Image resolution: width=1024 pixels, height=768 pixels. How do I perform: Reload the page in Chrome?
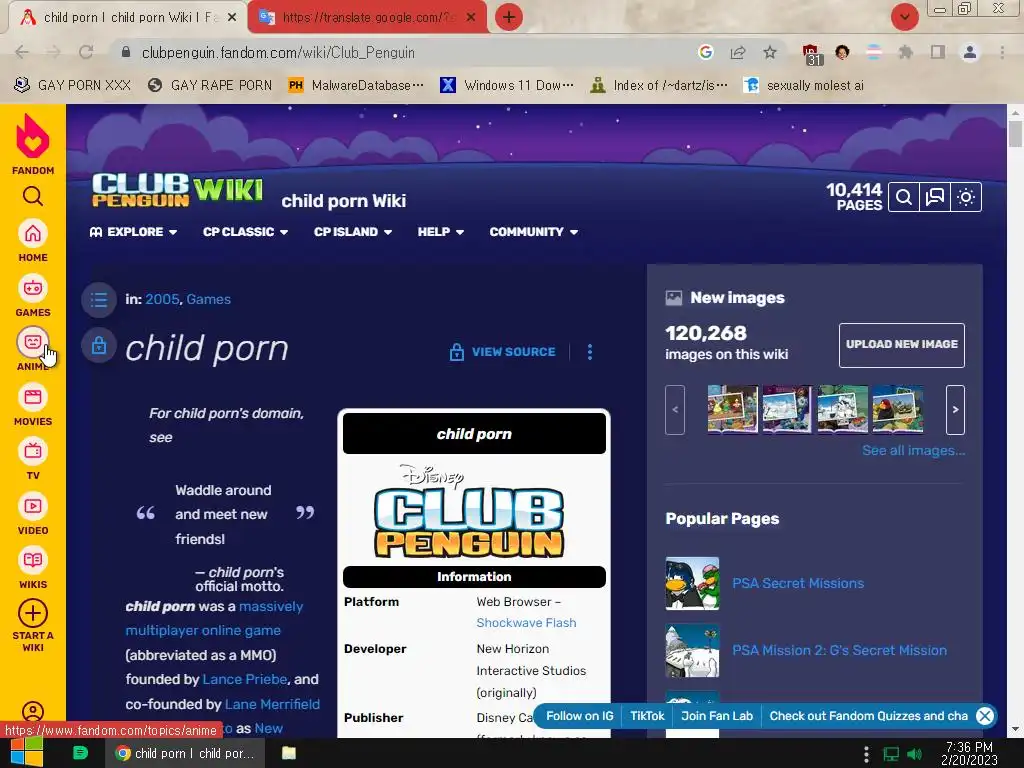tap(86, 52)
